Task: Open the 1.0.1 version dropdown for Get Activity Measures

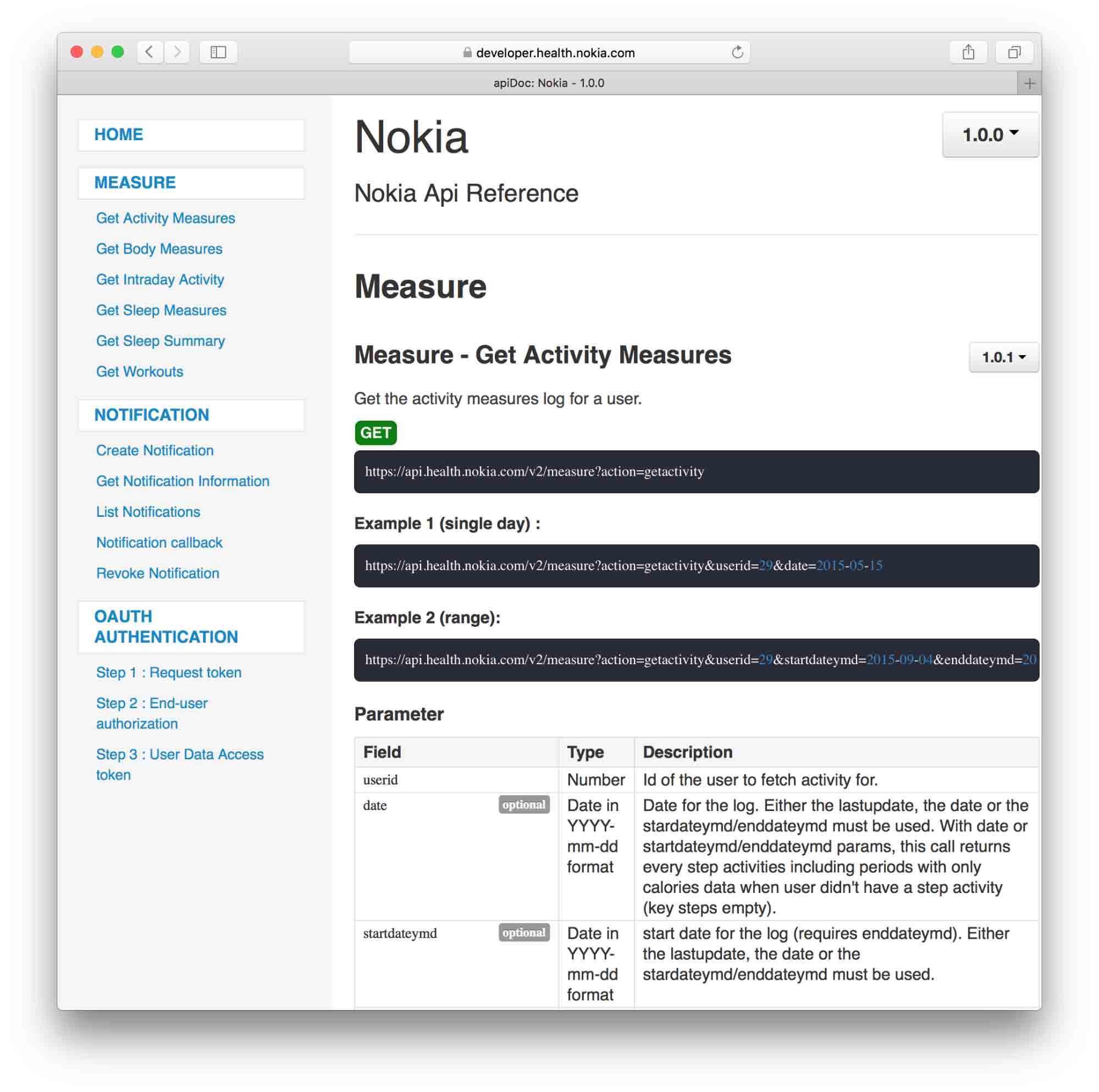Action: (x=1003, y=357)
